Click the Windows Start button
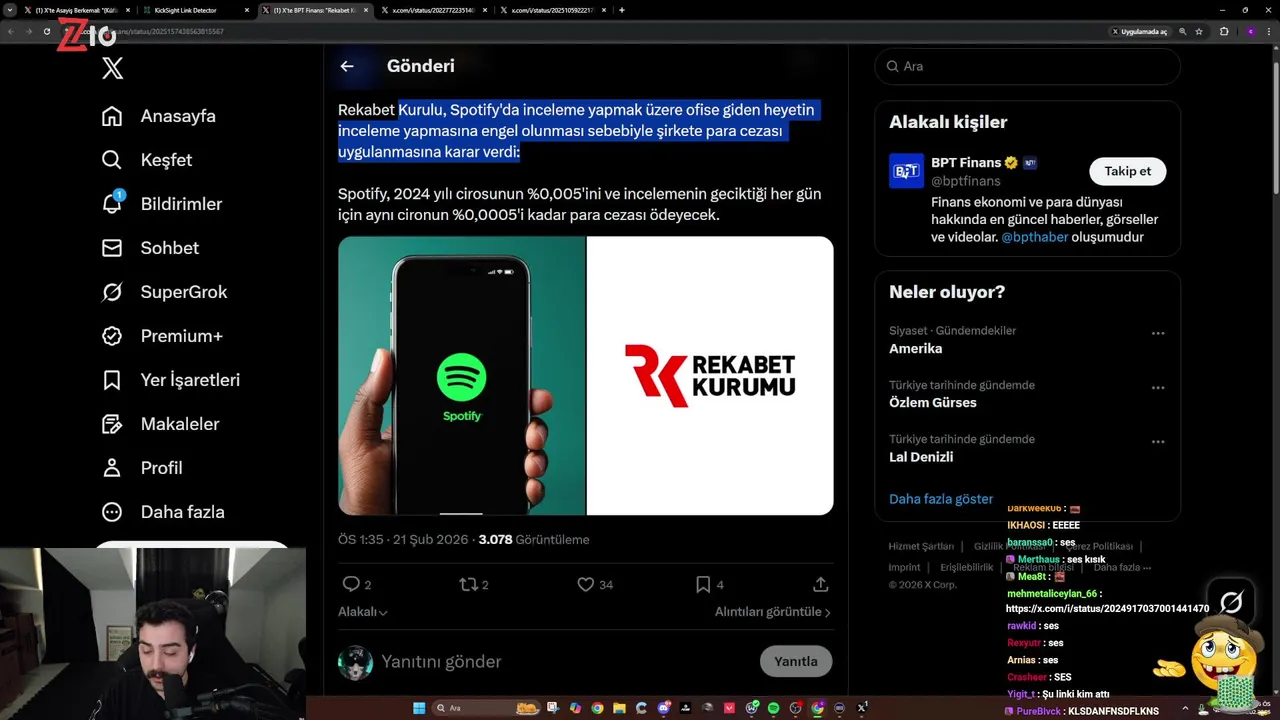Image resolution: width=1280 pixels, height=720 pixels. point(419,708)
